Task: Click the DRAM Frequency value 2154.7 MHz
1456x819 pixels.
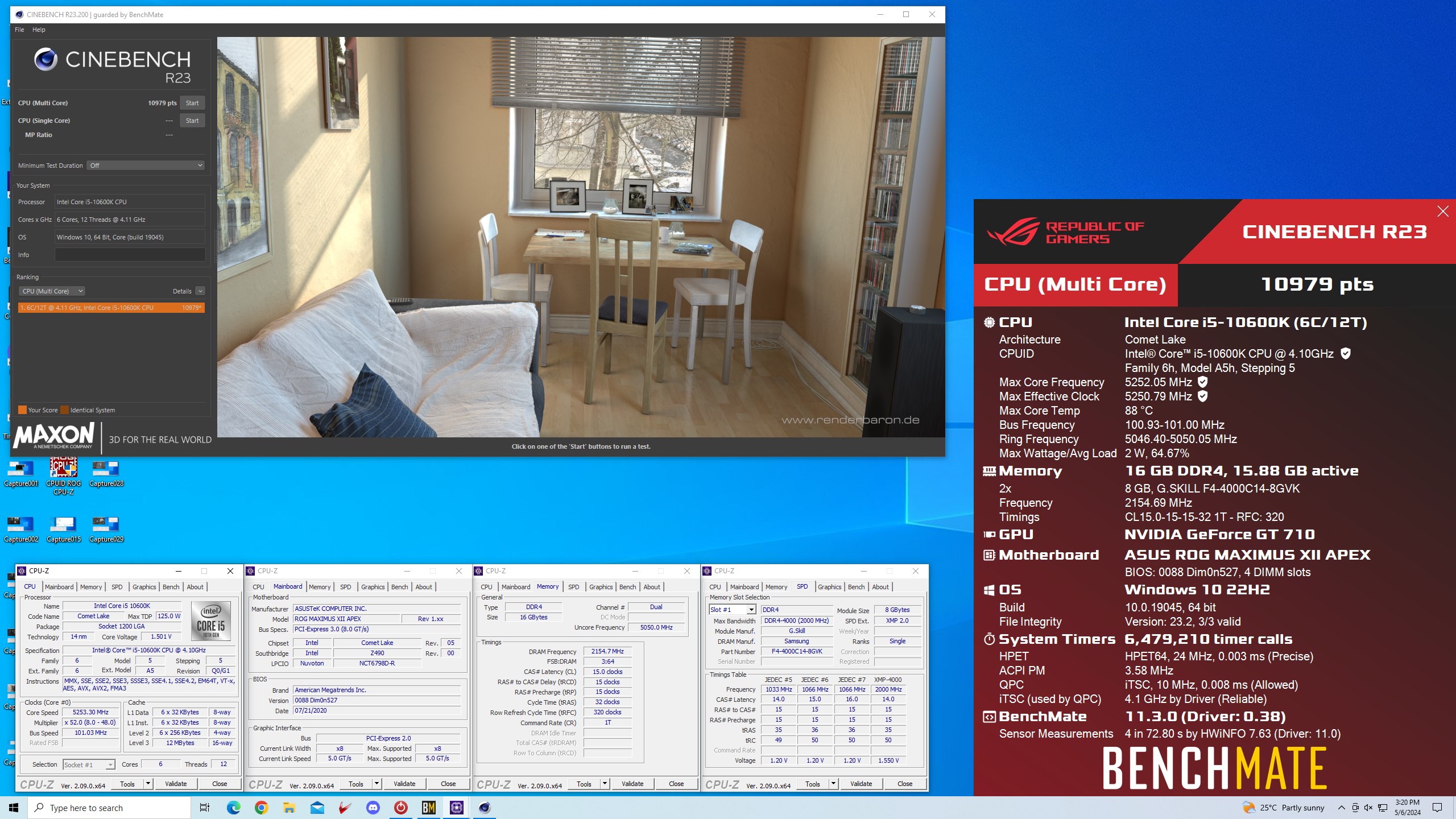Action: pyautogui.click(x=607, y=652)
